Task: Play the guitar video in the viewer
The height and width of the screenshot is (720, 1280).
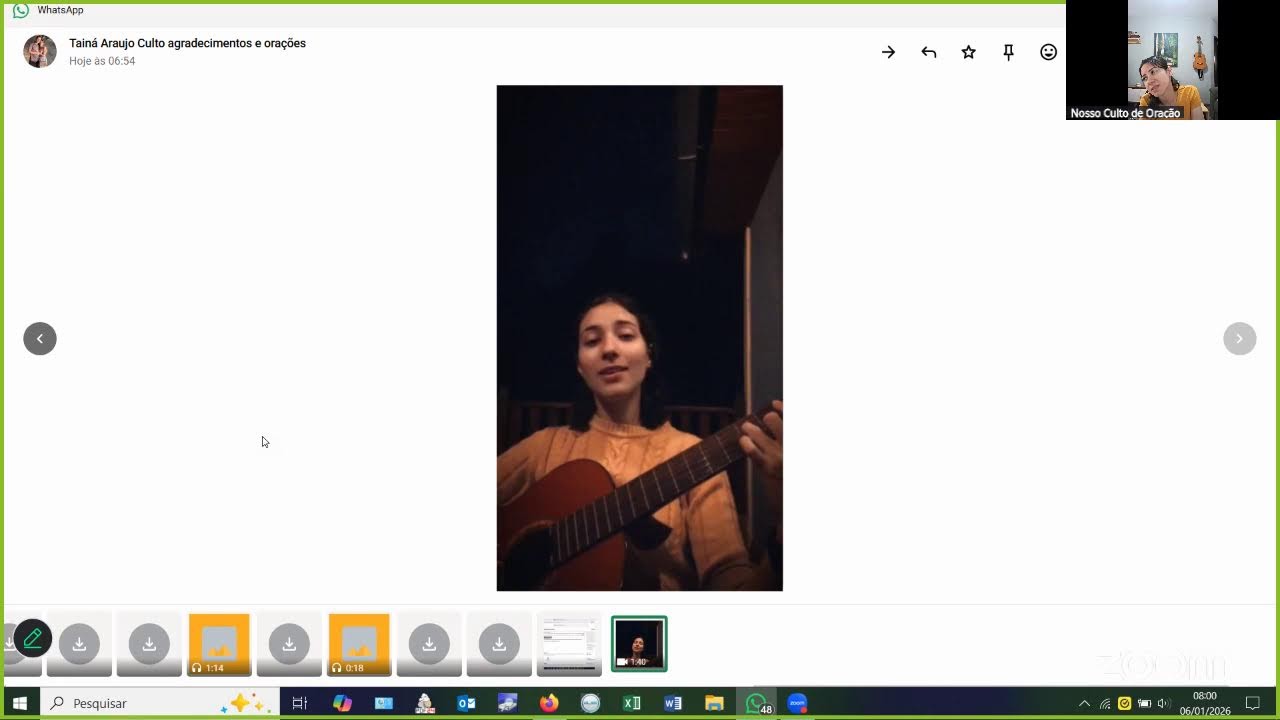Action: [x=639, y=338]
